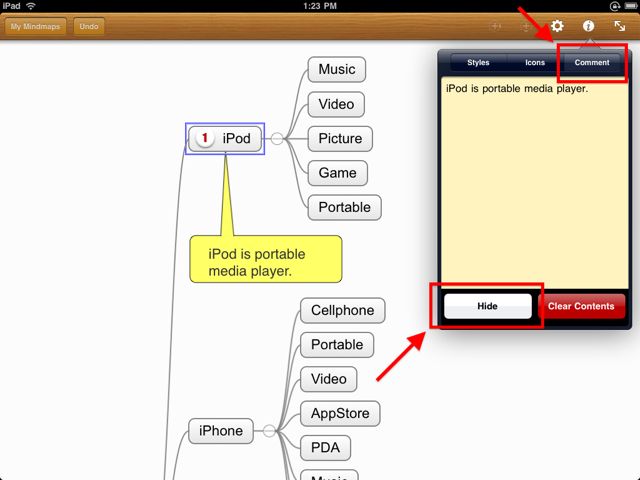The height and width of the screenshot is (480, 640).
Task: Tap the battery indicator in the status bar
Action: [x=631, y=6]
